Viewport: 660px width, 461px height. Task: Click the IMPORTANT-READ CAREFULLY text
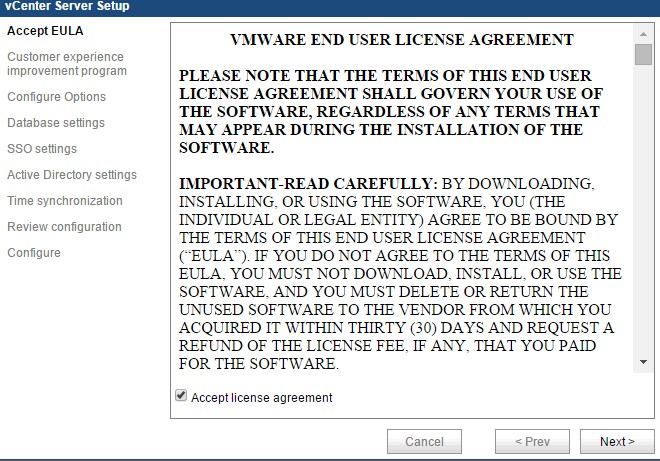309,184
